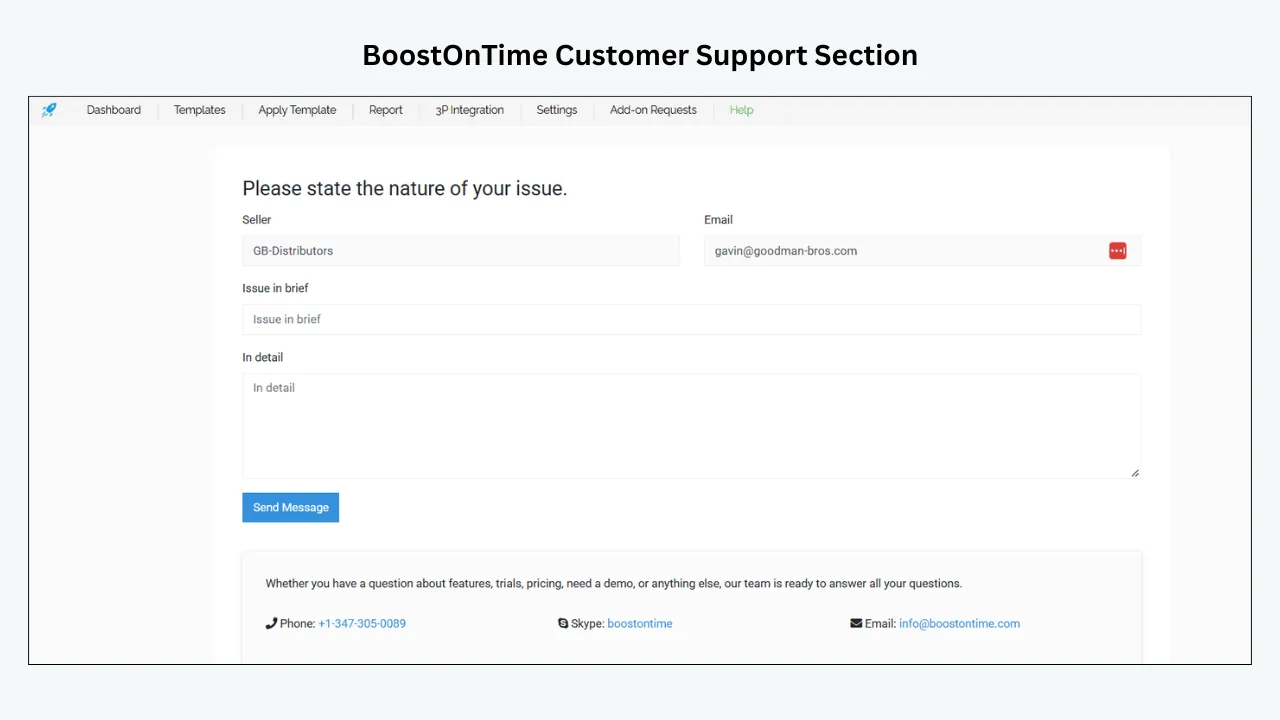Grab the textarea resize handle corner

1135,473
